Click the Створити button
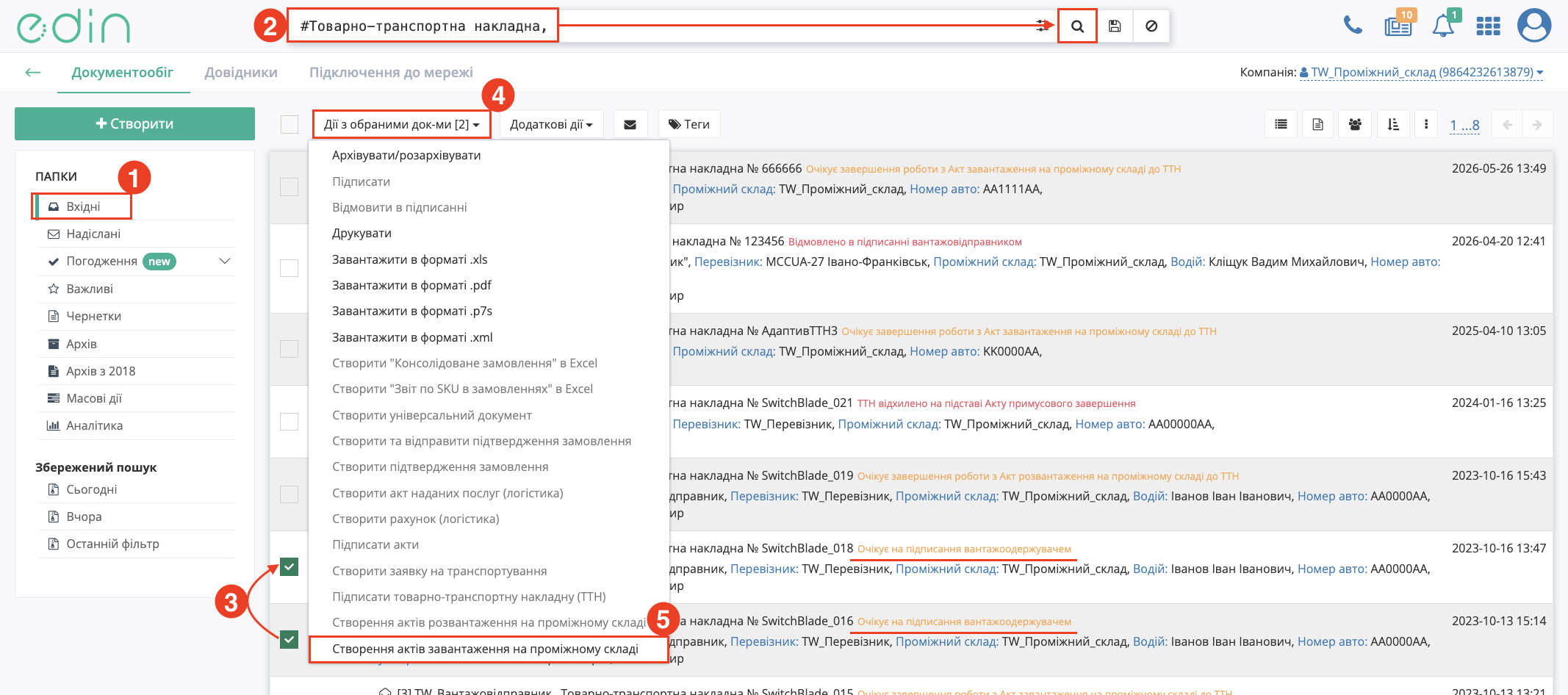The height and width of the screenshot is (695, 1568). pos(134,123)
